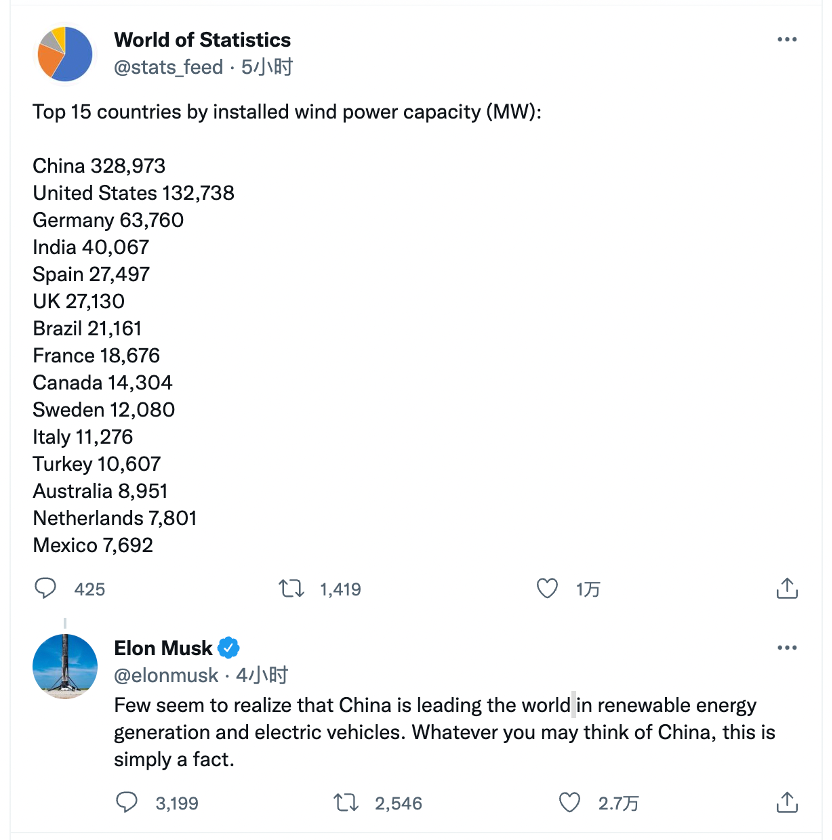
Task: Like the World of Statistics tweet
Action: point(547,589)
